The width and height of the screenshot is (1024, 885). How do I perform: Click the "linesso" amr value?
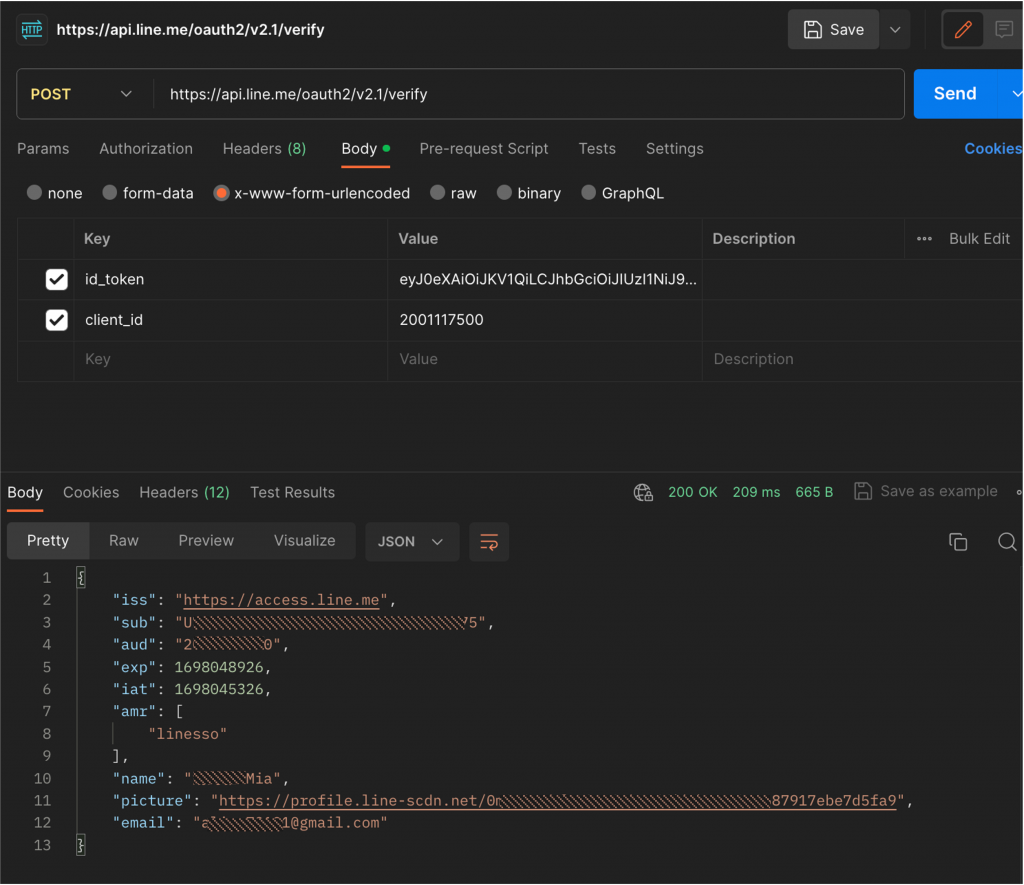pos(187,734)
